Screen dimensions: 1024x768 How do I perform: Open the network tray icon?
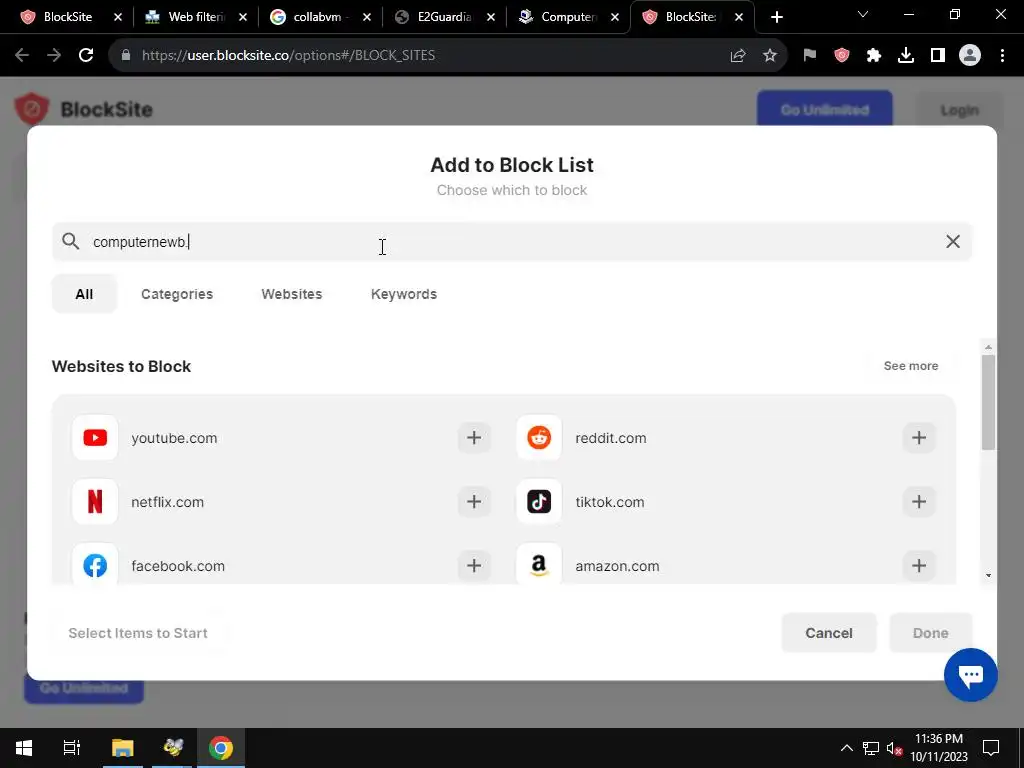871,748
